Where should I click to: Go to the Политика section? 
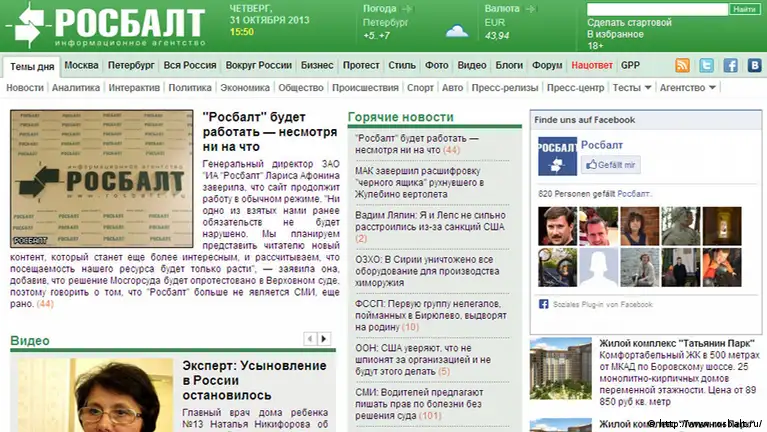tap(190, 88)
